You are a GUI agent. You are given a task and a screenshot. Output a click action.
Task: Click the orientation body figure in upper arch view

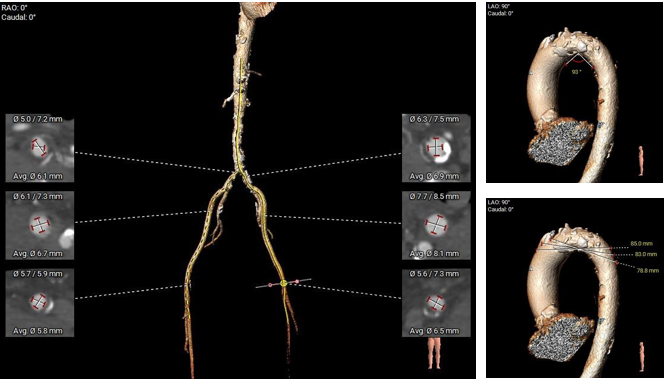click(x=641, y=161)
